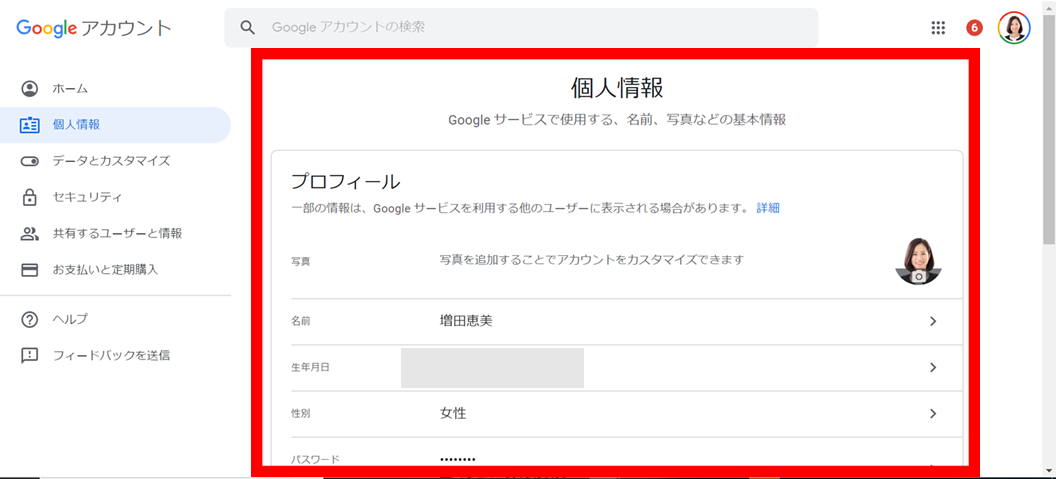Click the name 増田恵美
This screenshot has width=1056, height=479.
pos(466,321)
